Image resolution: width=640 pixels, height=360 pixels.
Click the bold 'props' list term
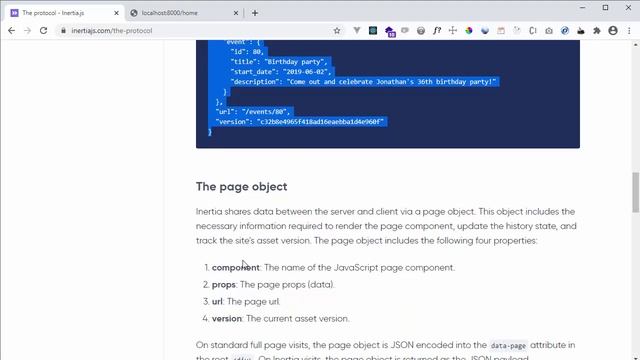coord(224,284)
